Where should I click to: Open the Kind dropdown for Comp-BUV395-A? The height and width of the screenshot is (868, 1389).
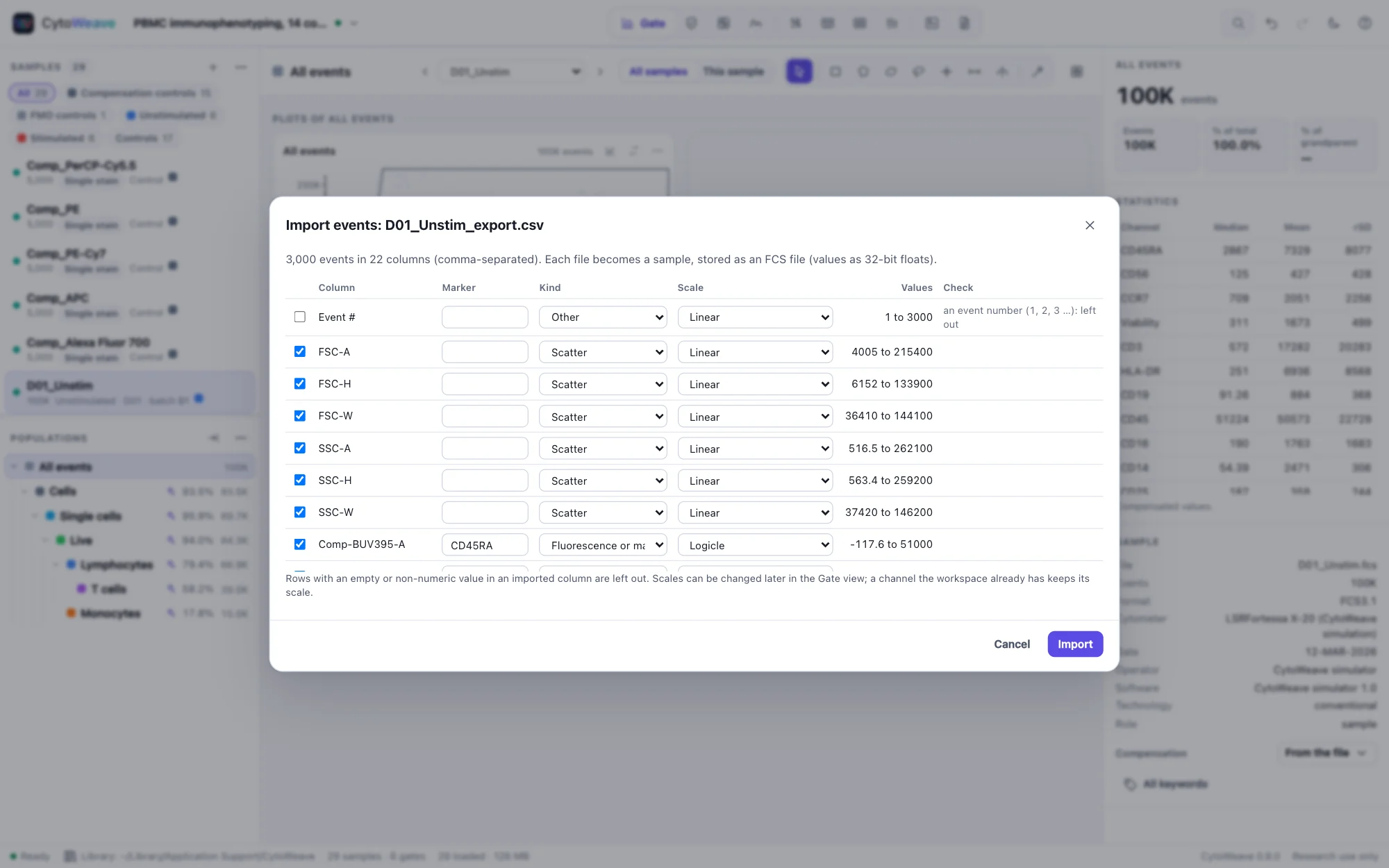pos(603,545)
